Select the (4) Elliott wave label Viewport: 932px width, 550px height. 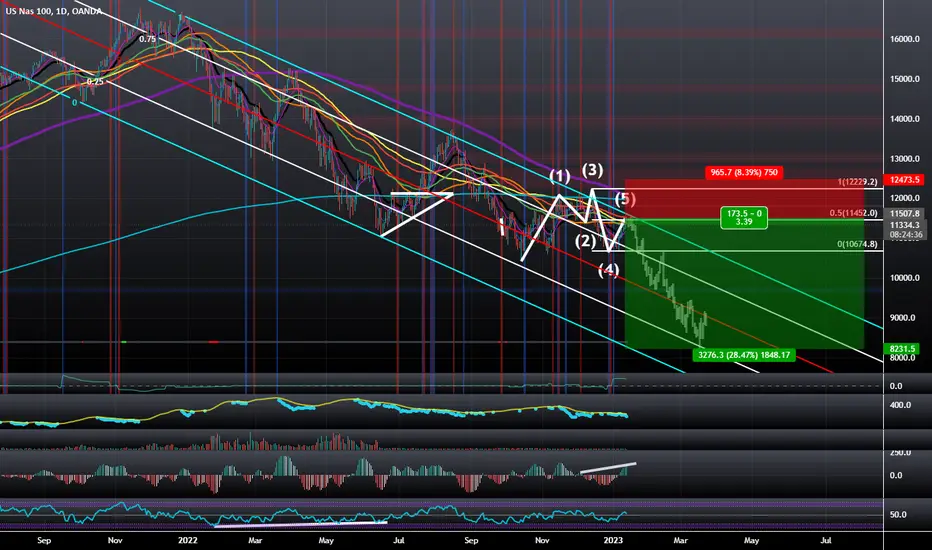(609, 270)
